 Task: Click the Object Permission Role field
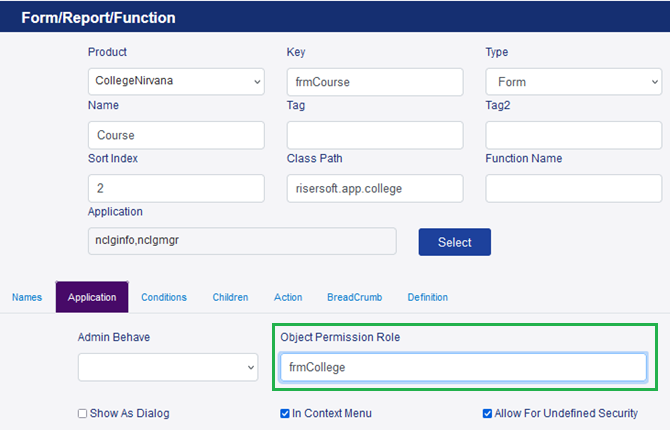point(463,367)
